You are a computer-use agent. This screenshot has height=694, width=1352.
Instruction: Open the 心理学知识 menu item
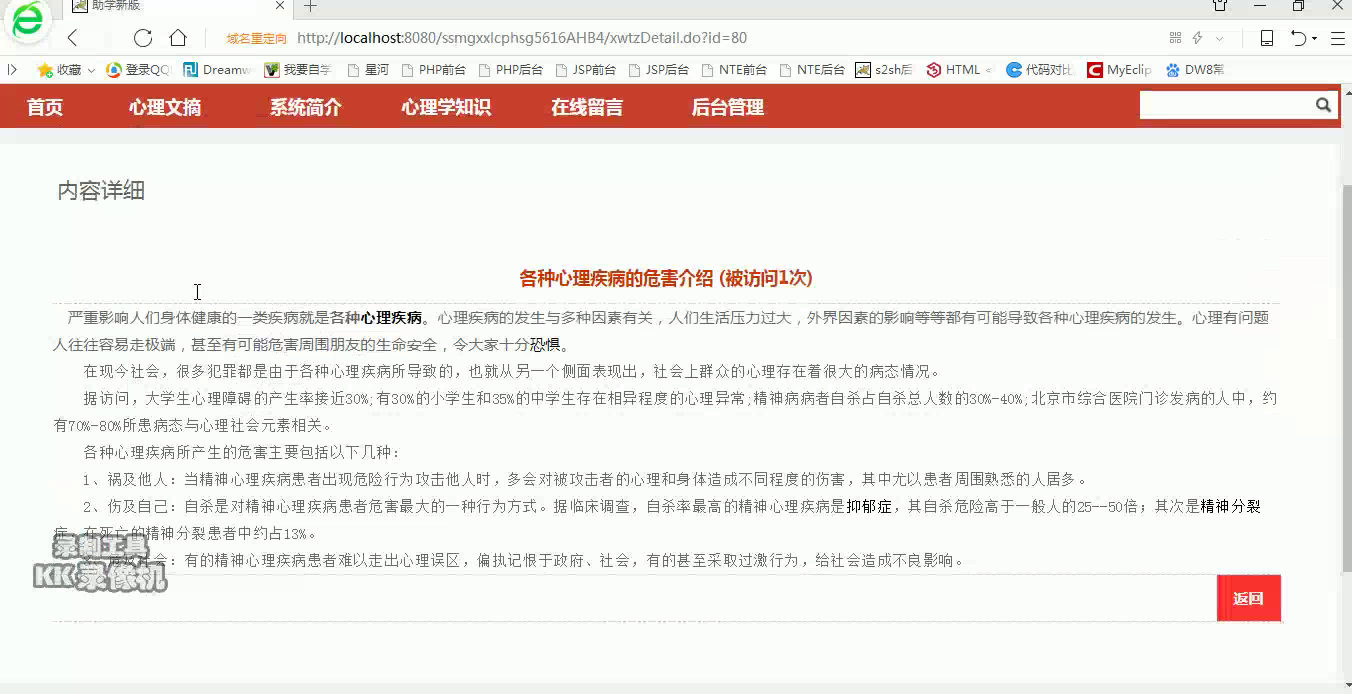click(x=446, y=107)
